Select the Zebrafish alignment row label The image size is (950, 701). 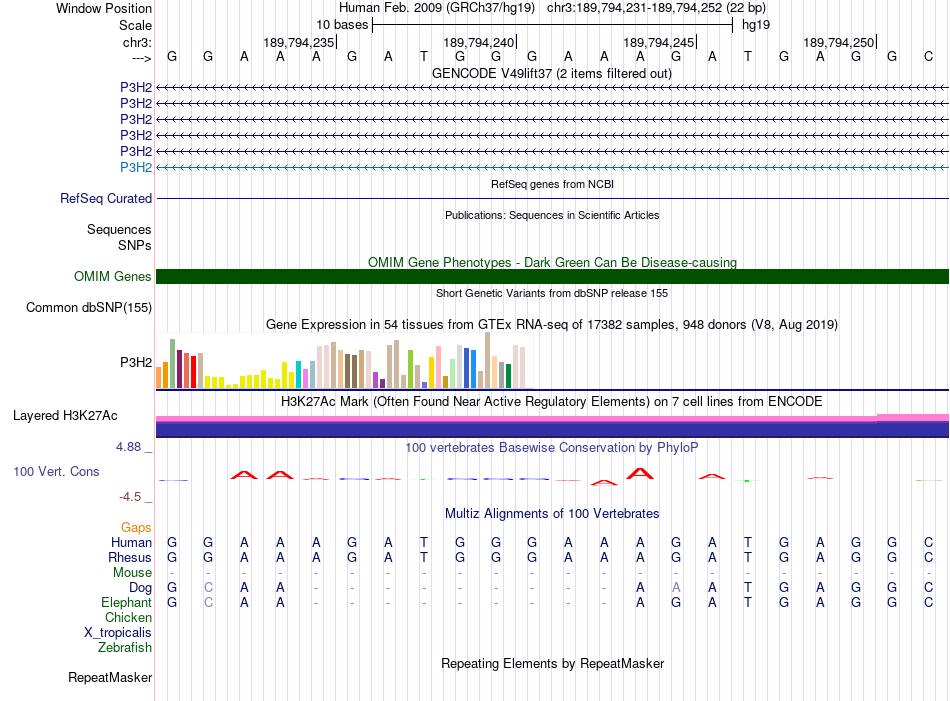pos(125,648)
